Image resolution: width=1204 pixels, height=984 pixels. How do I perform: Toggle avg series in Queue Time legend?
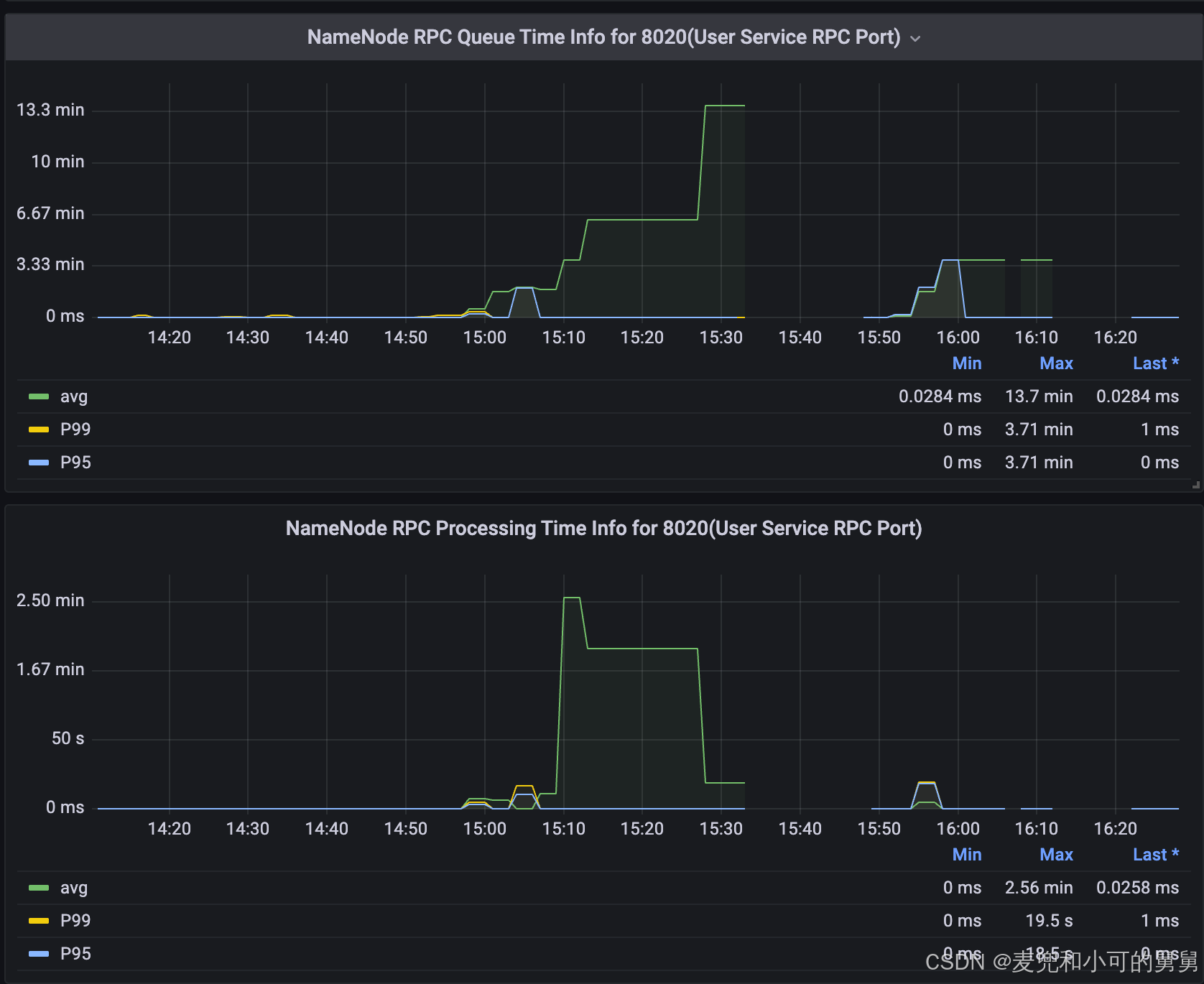point(74,396)
